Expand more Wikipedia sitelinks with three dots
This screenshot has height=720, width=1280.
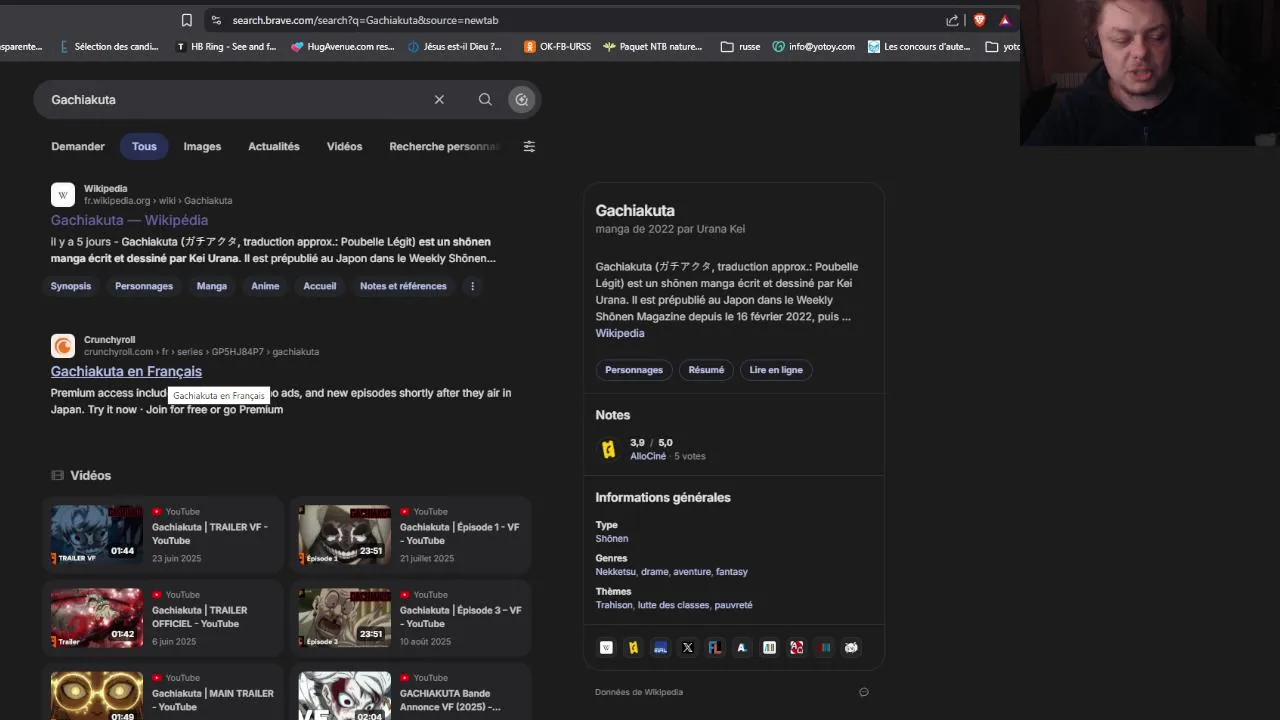[x=472, y=286]
